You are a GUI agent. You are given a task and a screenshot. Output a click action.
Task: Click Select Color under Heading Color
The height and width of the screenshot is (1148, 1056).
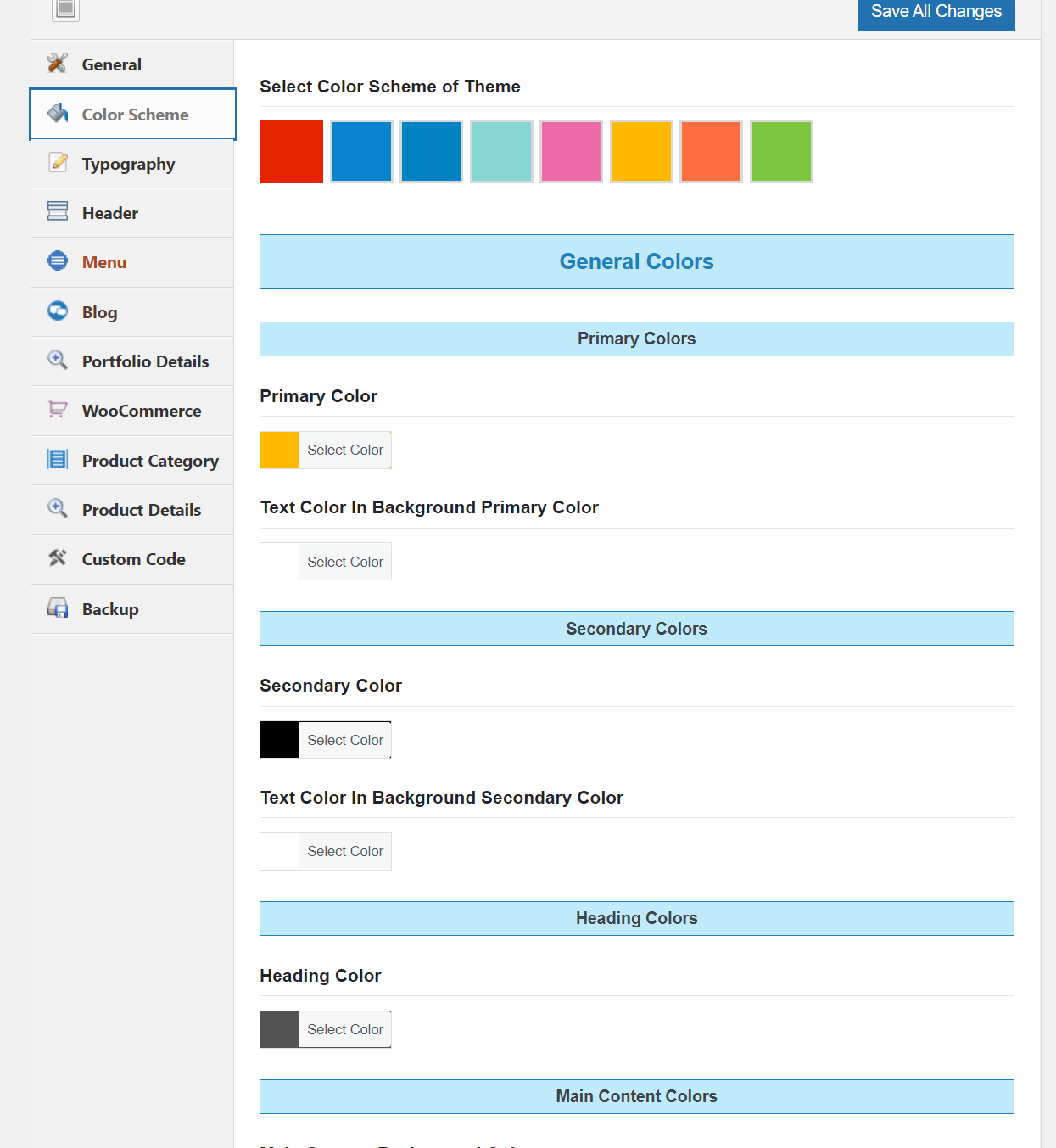click(x=344, y=1028)
